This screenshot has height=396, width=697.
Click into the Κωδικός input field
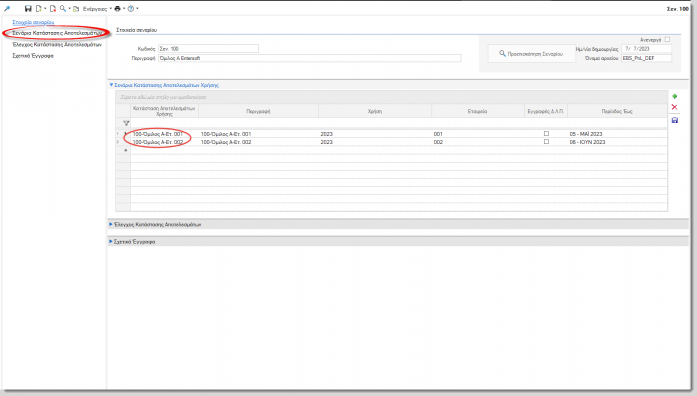click(x=208, y=48)
